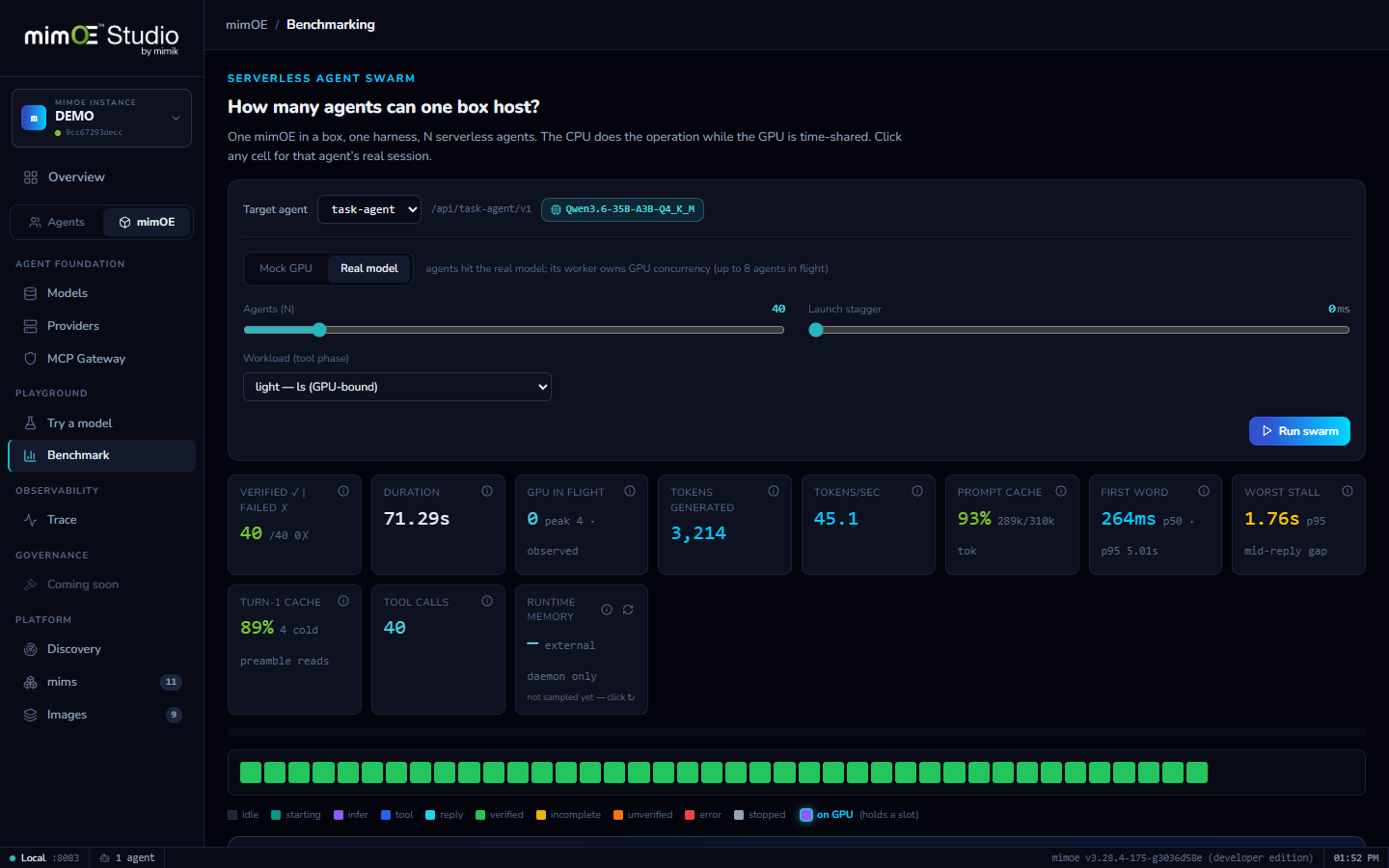The width and height of the screenshot is (1389, 868).
Task: Click the '3,214' tokens generated value
Action: (698, 533)
